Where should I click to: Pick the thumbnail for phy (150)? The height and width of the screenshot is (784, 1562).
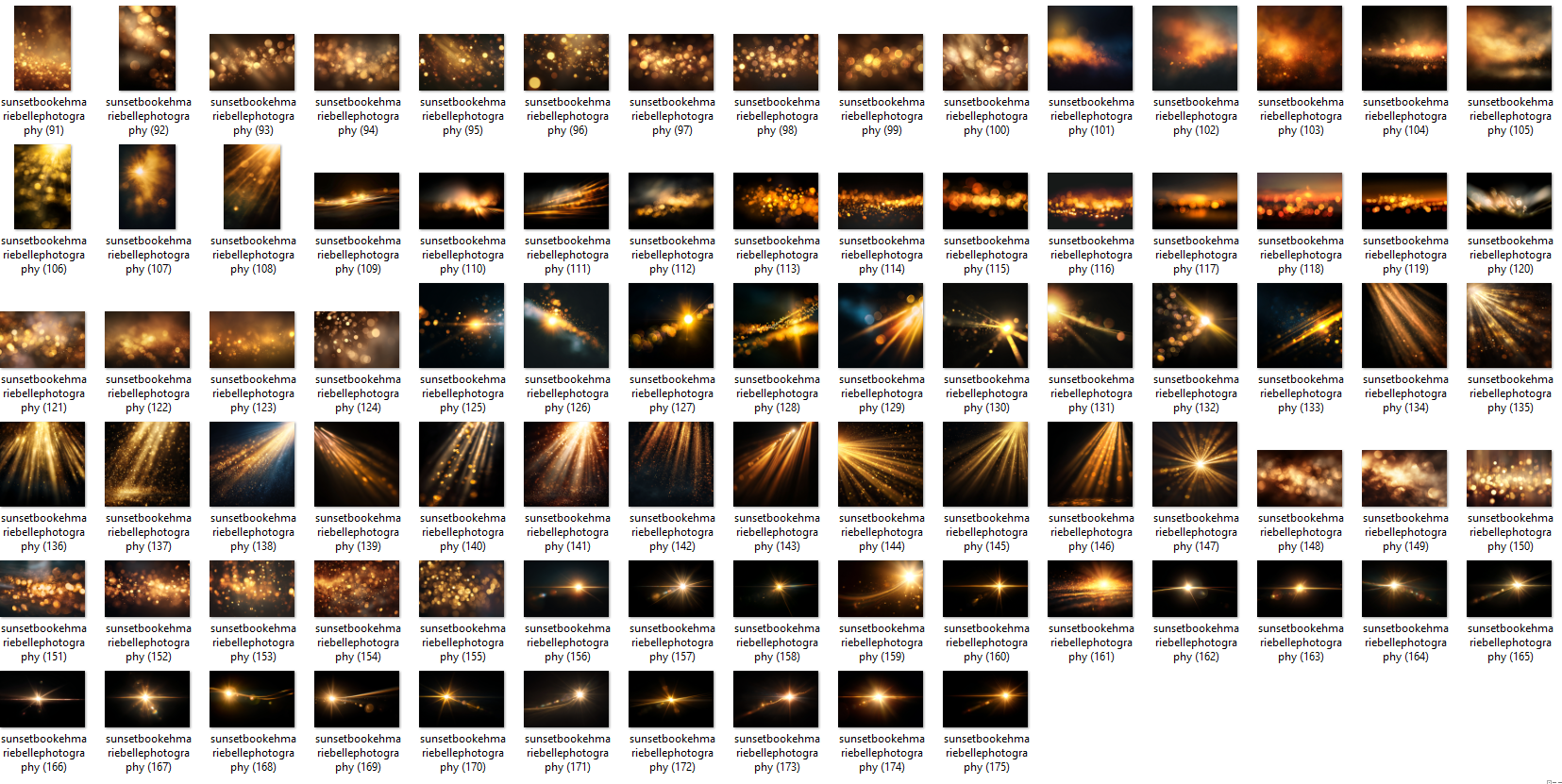[1509, 478]
